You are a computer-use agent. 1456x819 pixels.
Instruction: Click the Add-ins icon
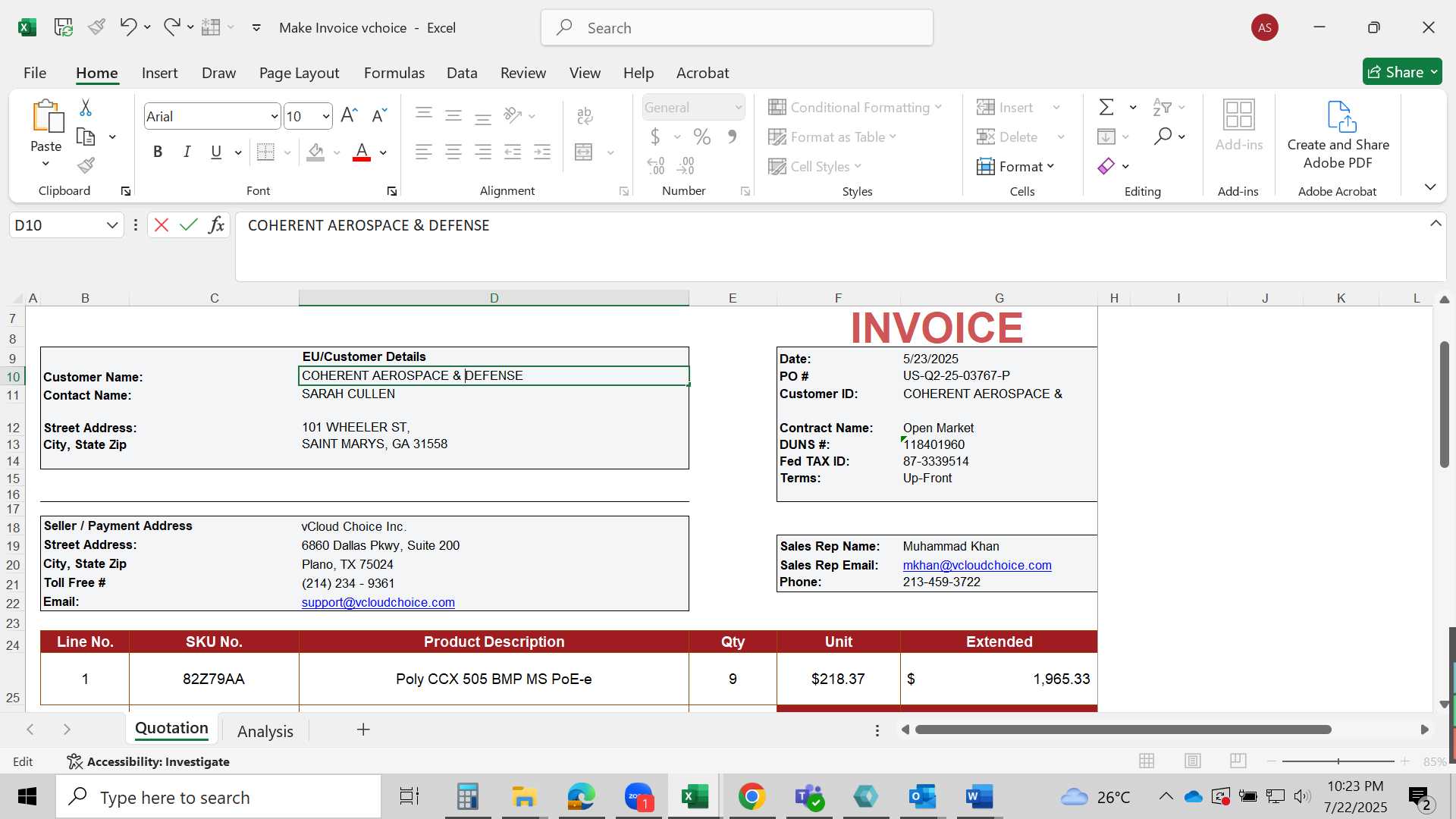[1239, 126]
